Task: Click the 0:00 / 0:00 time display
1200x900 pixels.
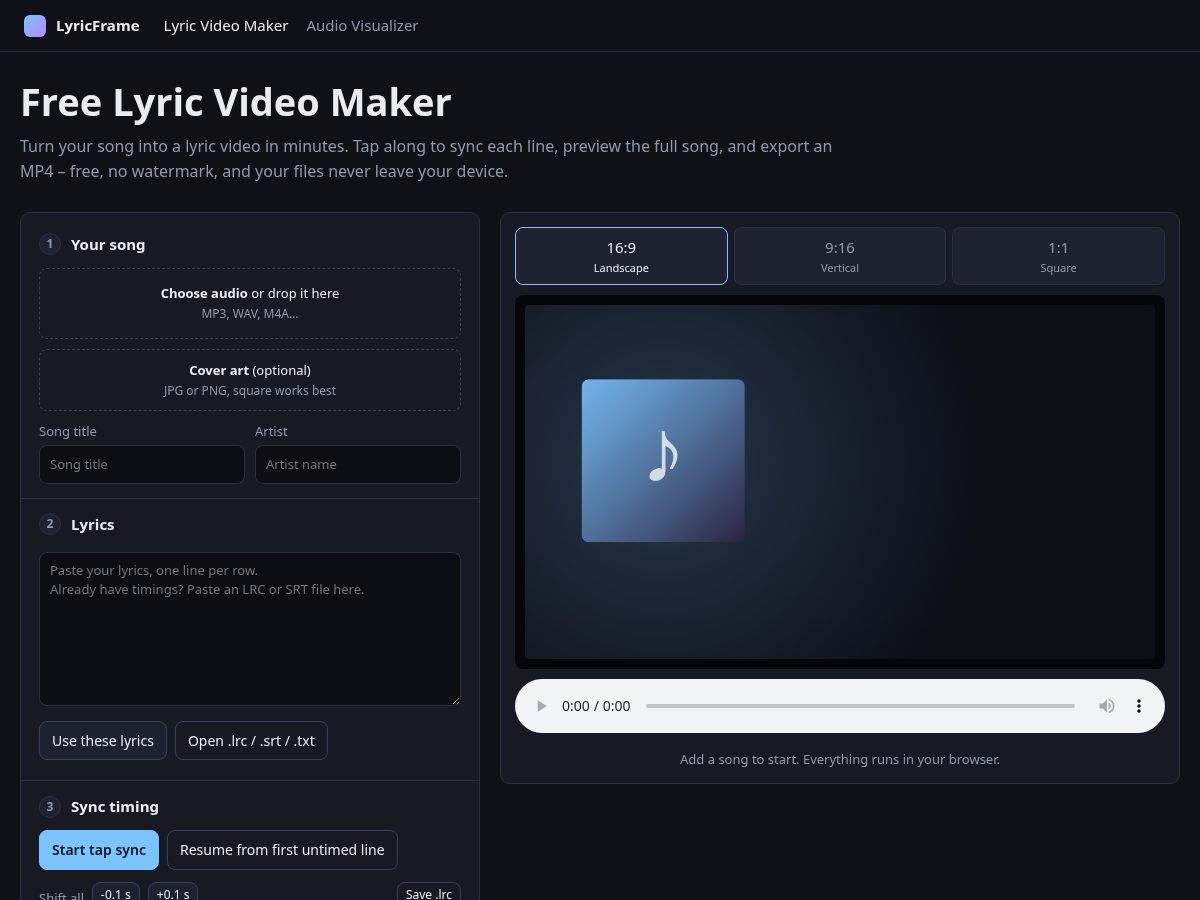Action: tap(596, 706)
